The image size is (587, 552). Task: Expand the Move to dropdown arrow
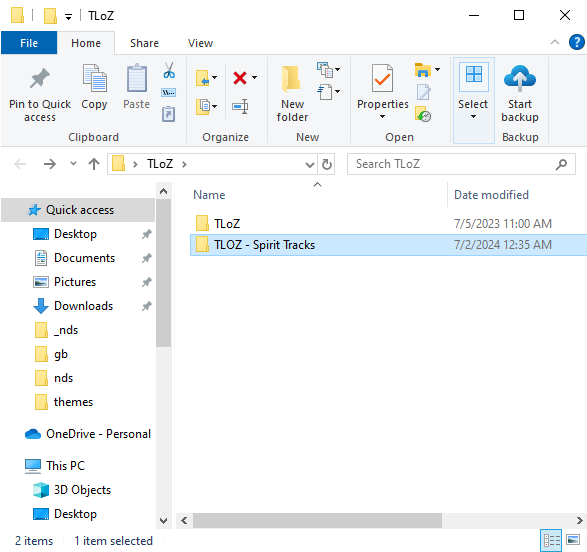[215, 77]
